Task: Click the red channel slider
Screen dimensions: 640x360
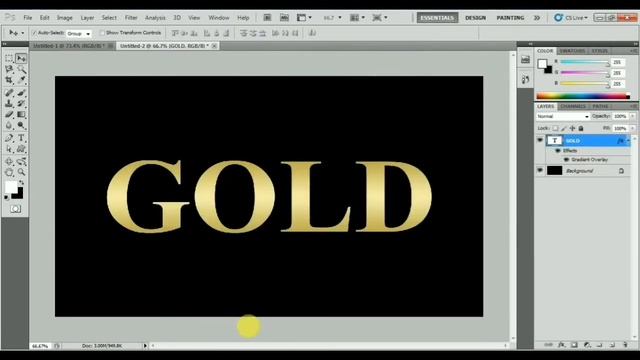Action: coord(584,62)
